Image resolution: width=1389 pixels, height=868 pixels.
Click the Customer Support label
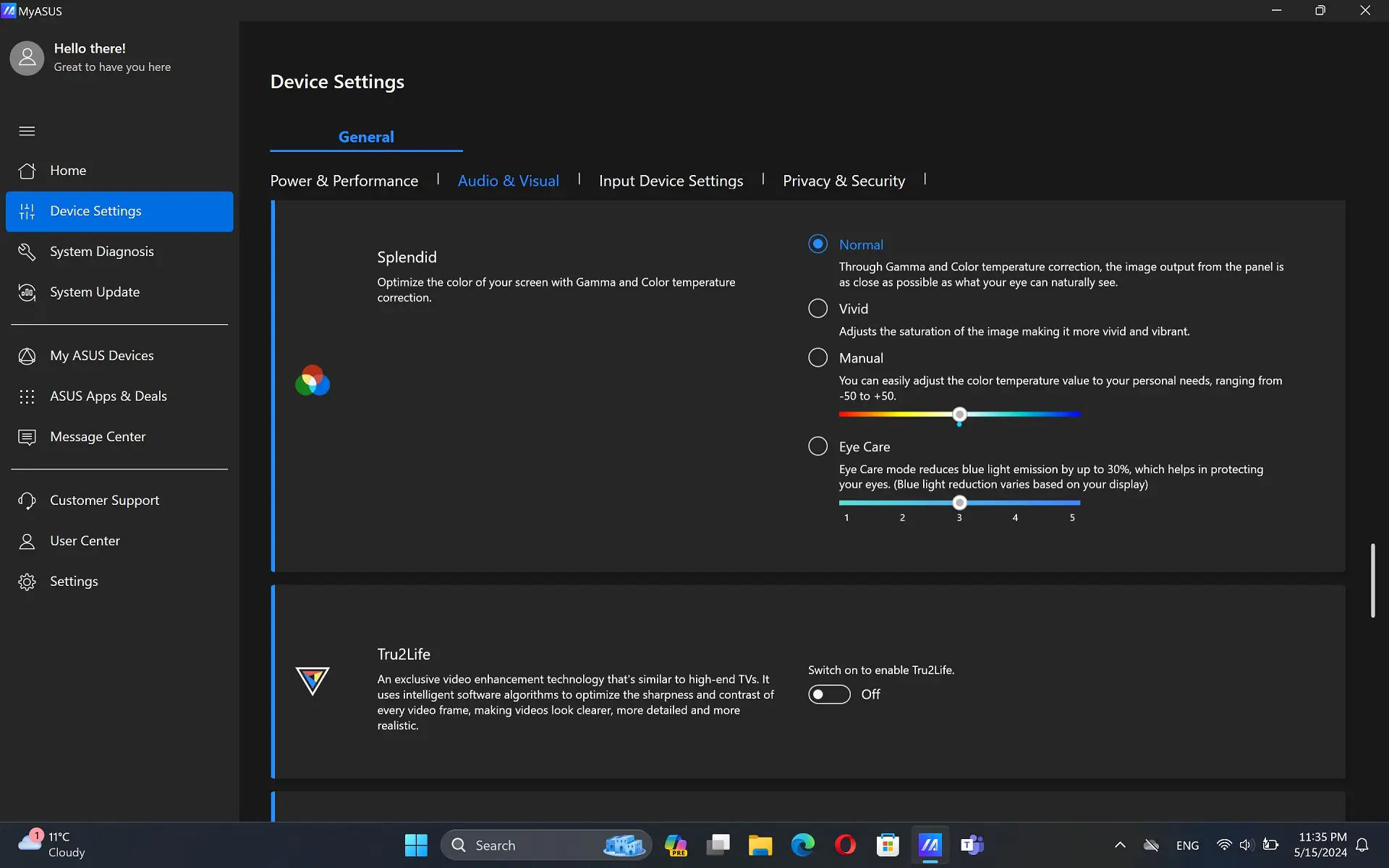click(x=104, y=501)
